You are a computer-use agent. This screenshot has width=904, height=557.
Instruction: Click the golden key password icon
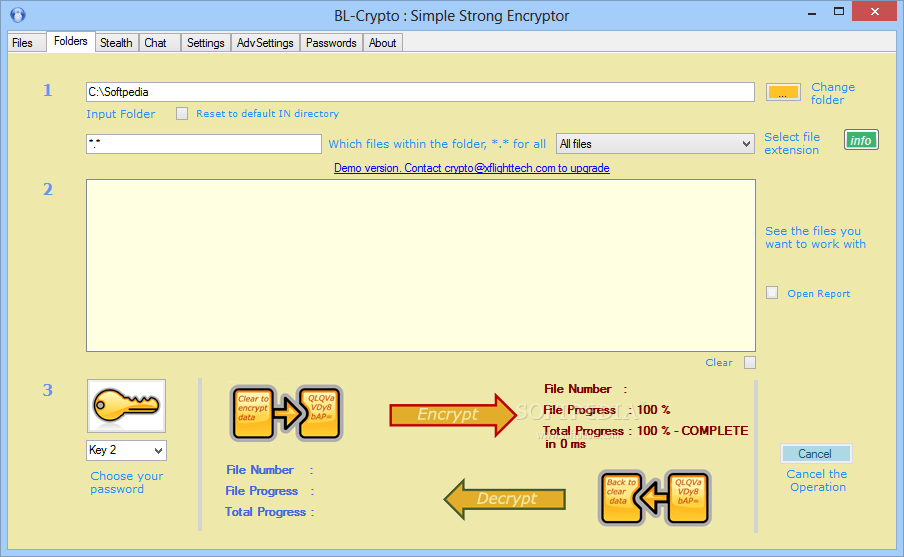click(126, 406)
